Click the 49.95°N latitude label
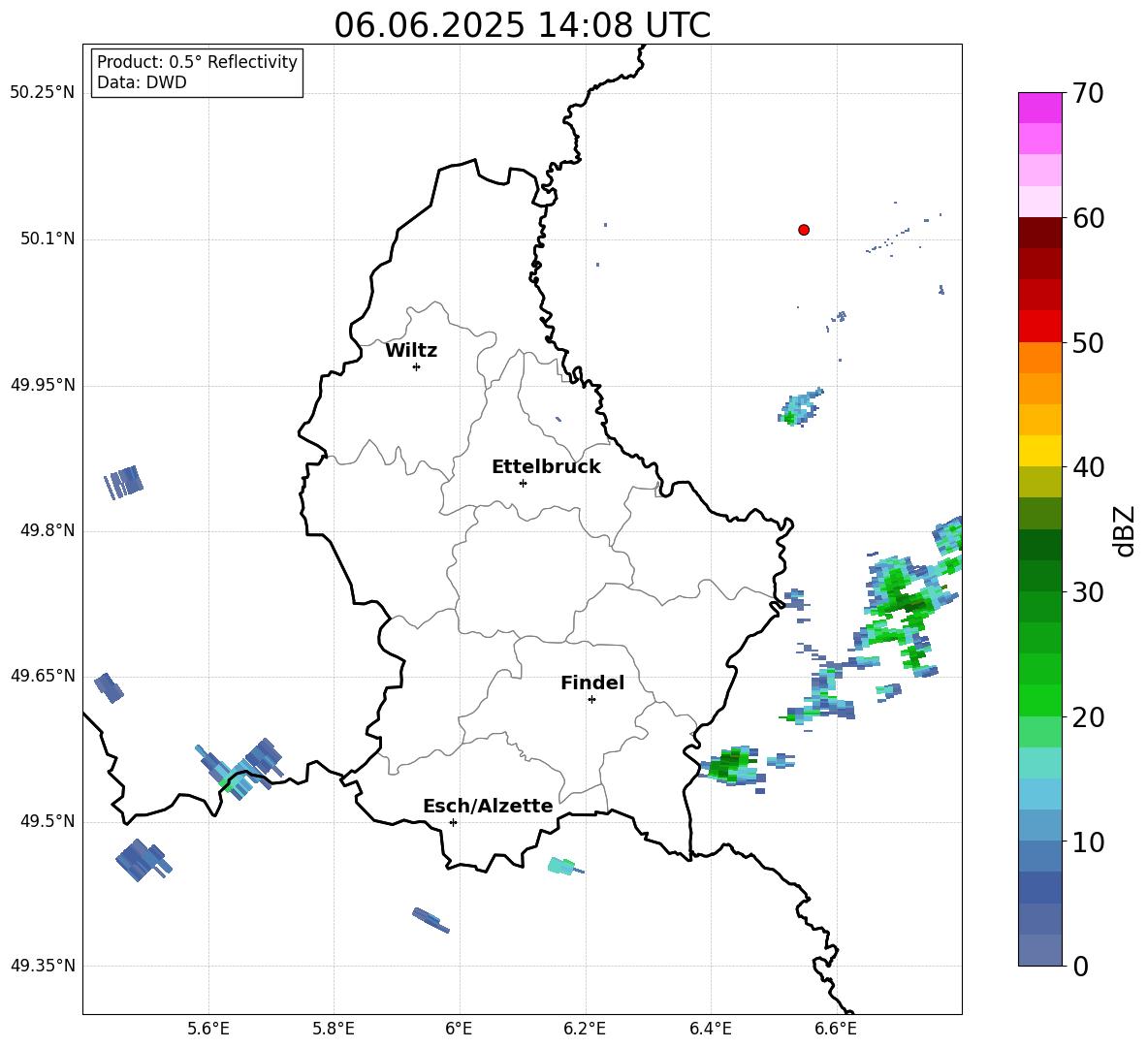Image resolution: width=1148 pixels, height=1048 pixels. coord(43,385)
